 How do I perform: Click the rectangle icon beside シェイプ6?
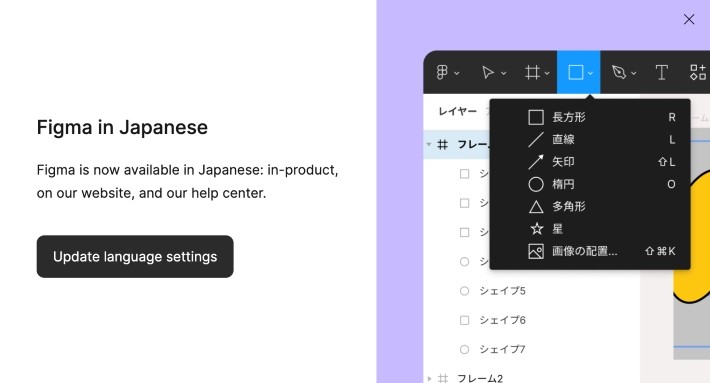464,320
